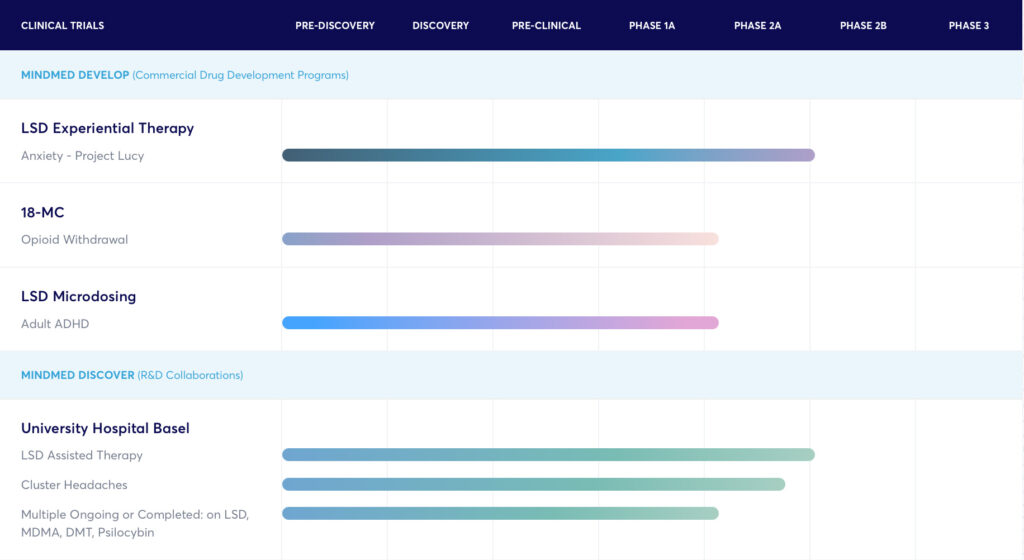Open the LSD Experiential Therapy program title
The height and width of the screenshot is (560, 1024).
[108, 128]
